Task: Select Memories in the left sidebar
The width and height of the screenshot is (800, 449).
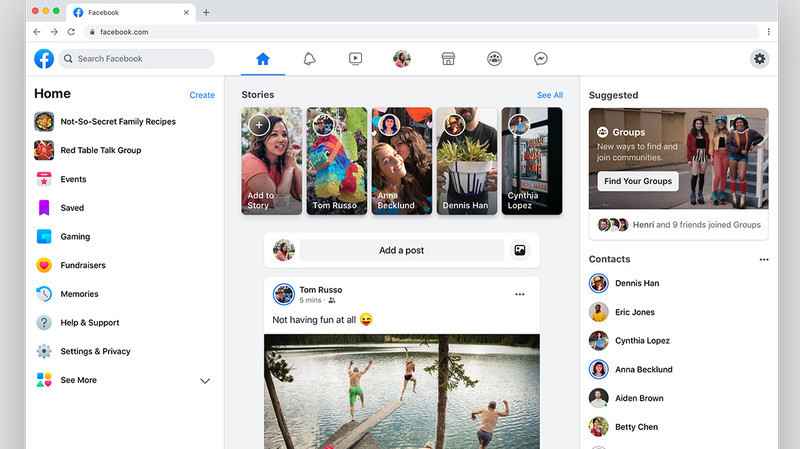Action: coord(79,294)
